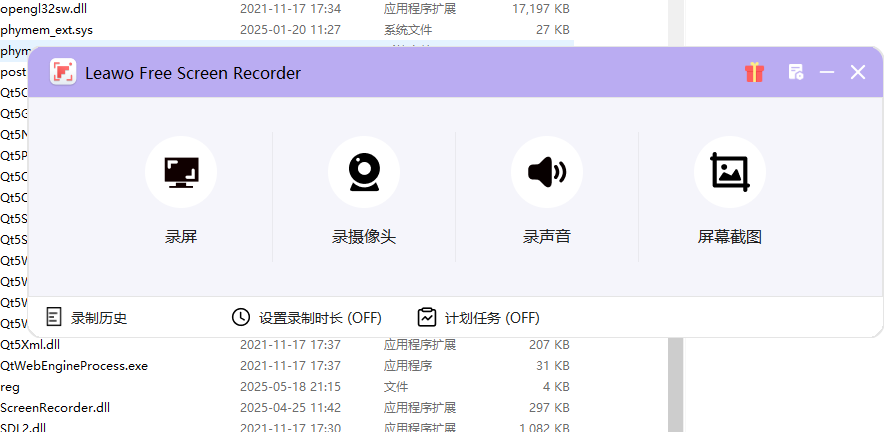Select opengl32sw.dll in the file list

tap(44, 8)
